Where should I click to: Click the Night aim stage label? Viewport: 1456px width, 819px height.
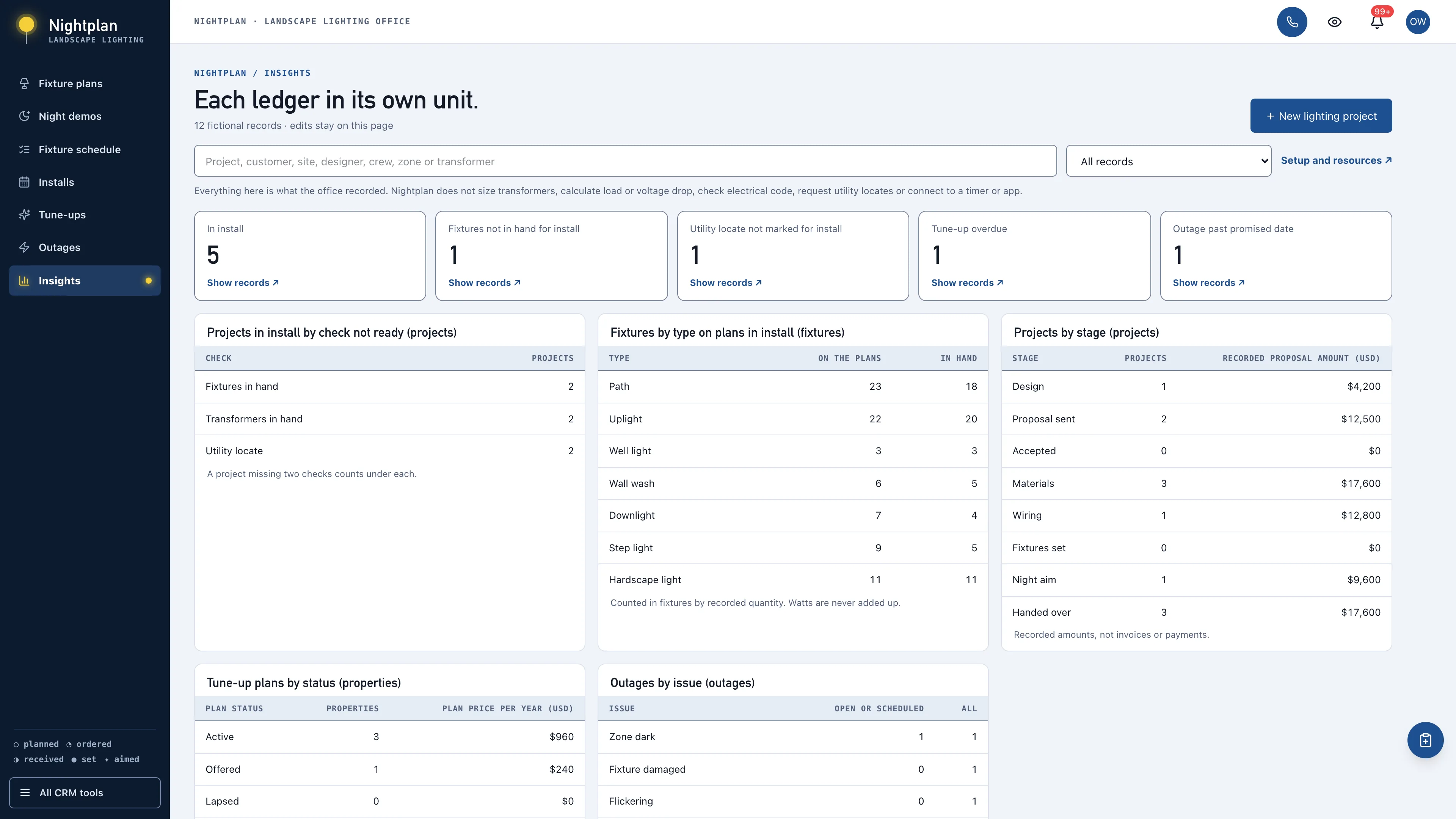coord(1034,580)
